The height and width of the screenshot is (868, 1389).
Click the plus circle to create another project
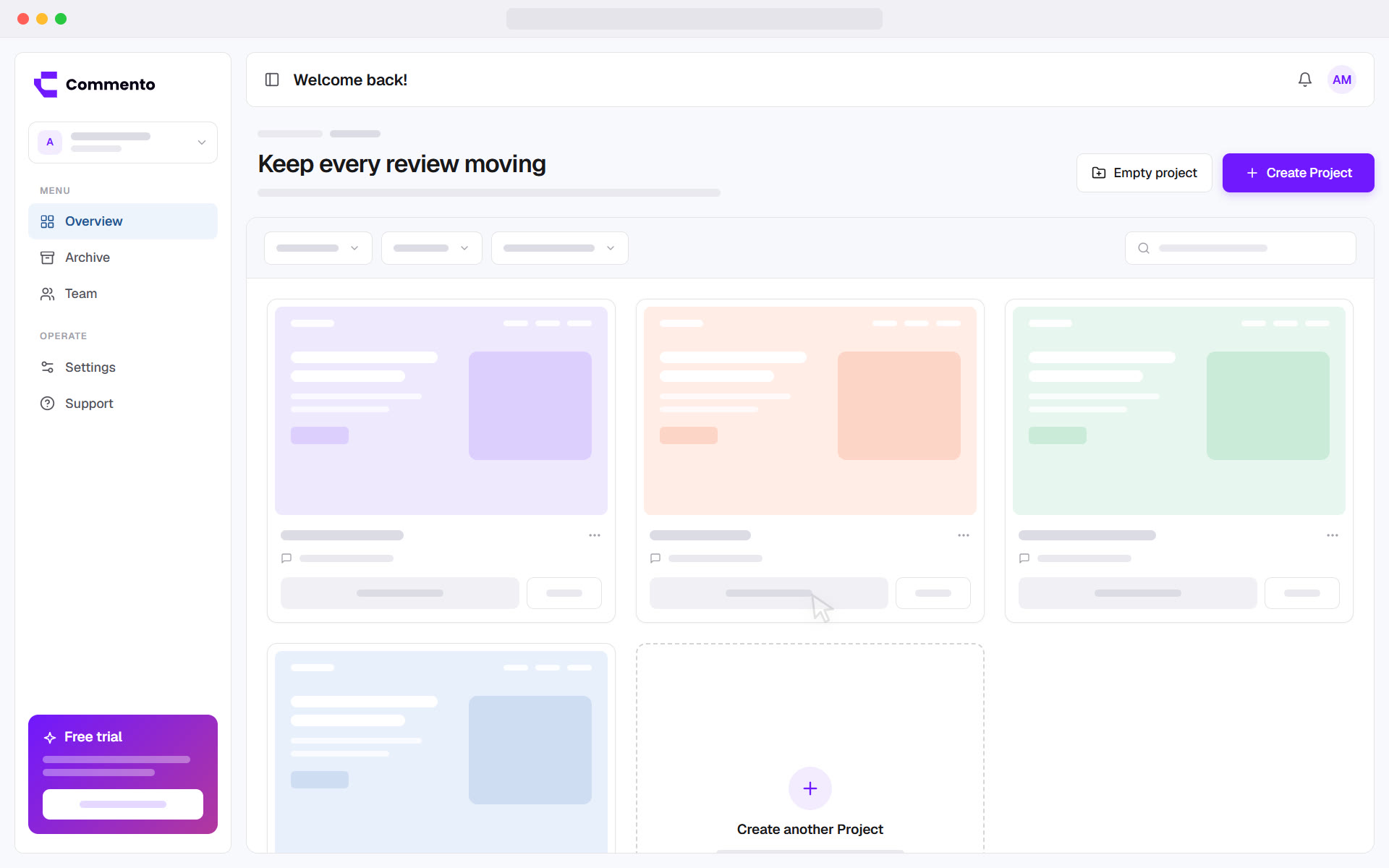point(810,788)
